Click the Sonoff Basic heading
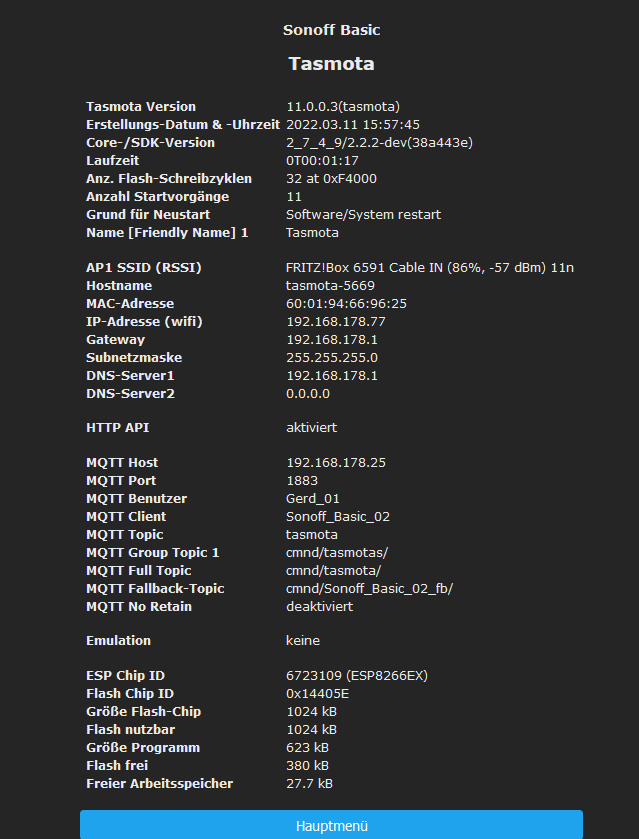The image size is (639, 839). 331,30
